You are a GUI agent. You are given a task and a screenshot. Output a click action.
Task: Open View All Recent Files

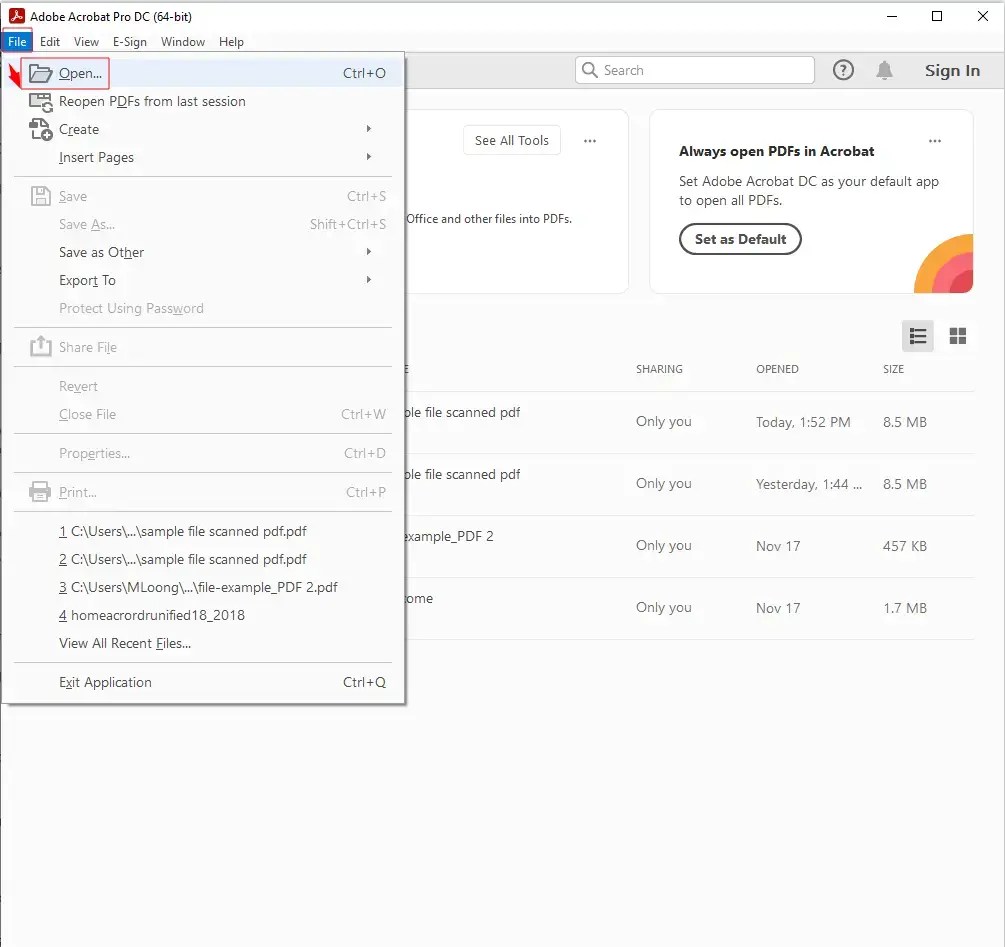pos(124,643)
